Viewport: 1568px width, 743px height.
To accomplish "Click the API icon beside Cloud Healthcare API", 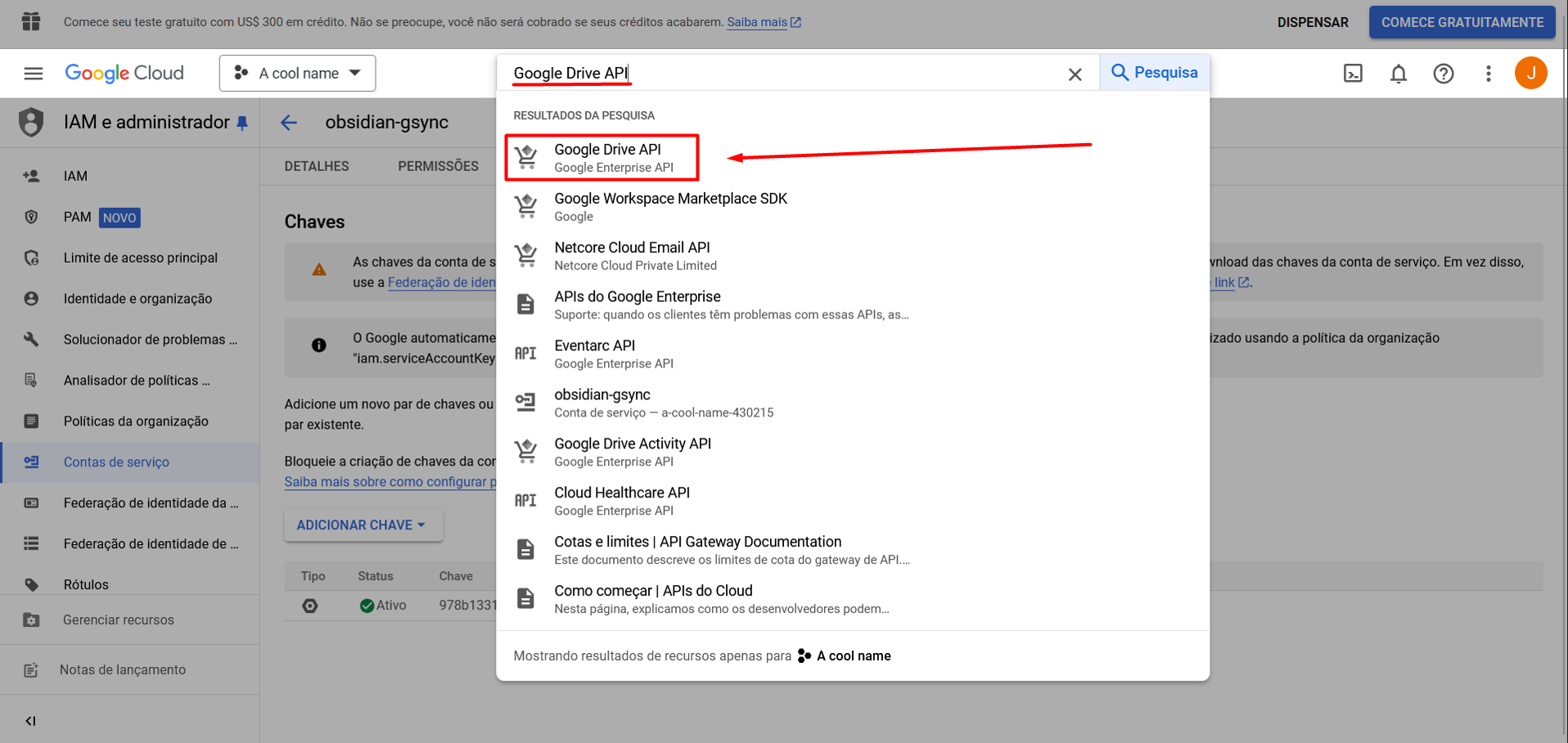I will click(x=525, y=501).
